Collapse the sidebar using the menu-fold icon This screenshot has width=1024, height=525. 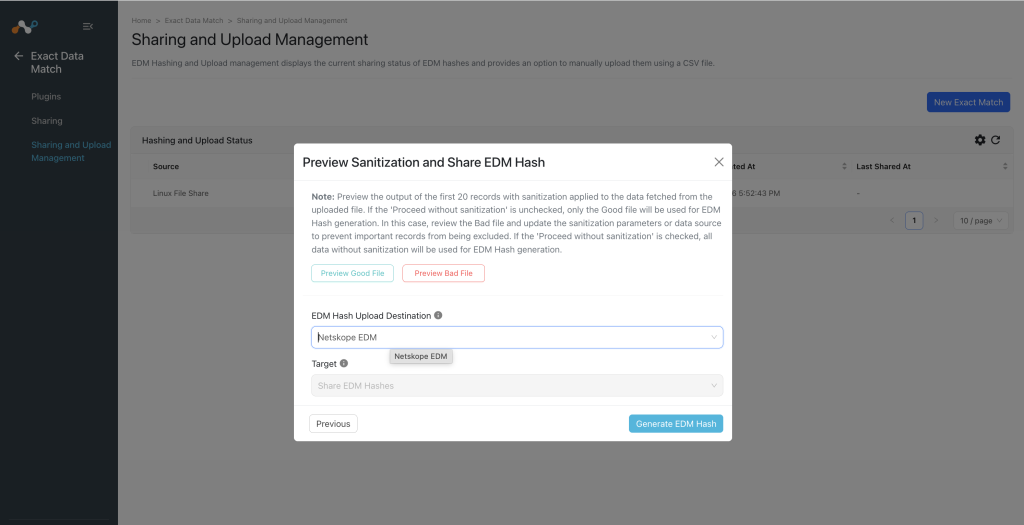click(x=88, y=26)
